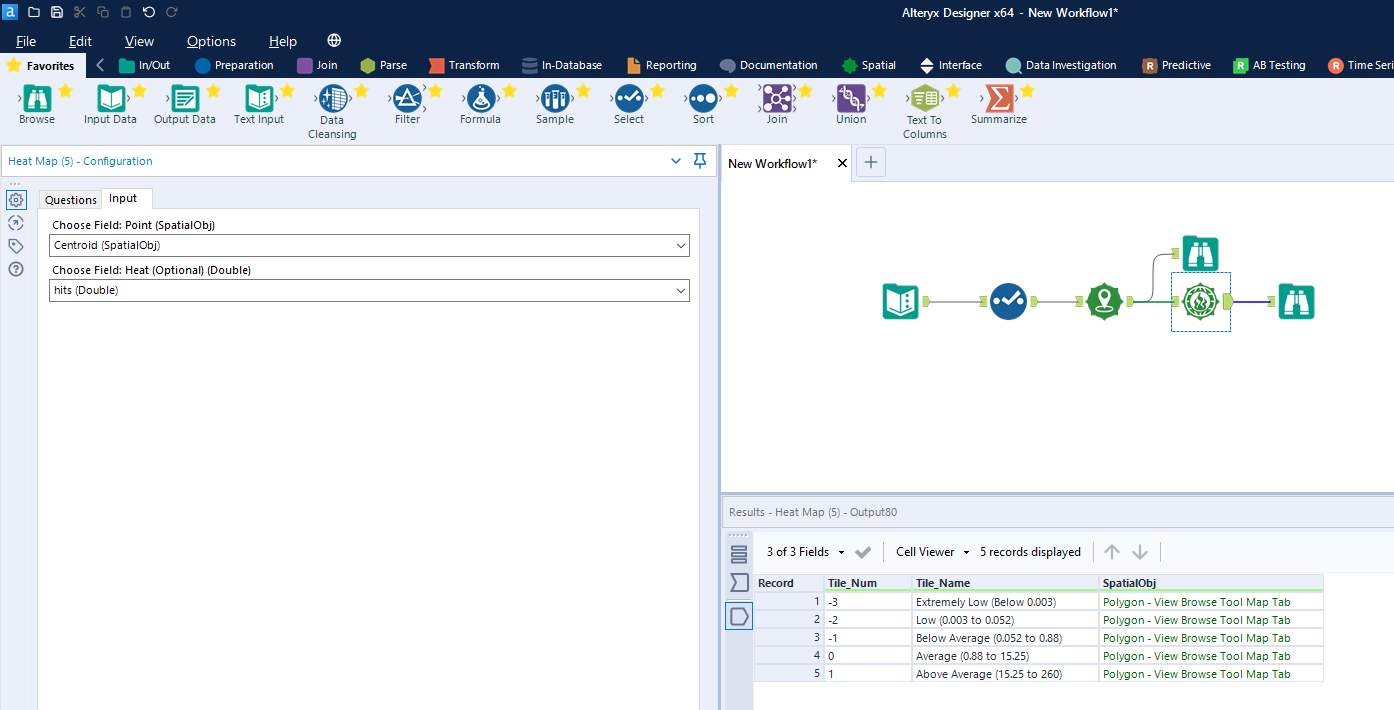
Task: Create a new workflow with the plus button
Action: point(870,161)
